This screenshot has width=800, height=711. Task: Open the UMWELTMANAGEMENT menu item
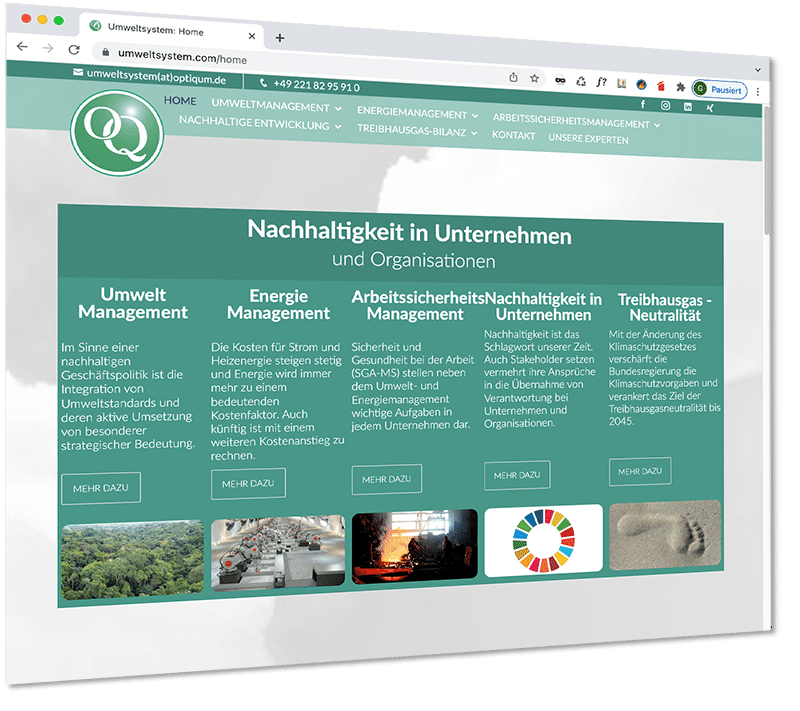coord(270,106)
